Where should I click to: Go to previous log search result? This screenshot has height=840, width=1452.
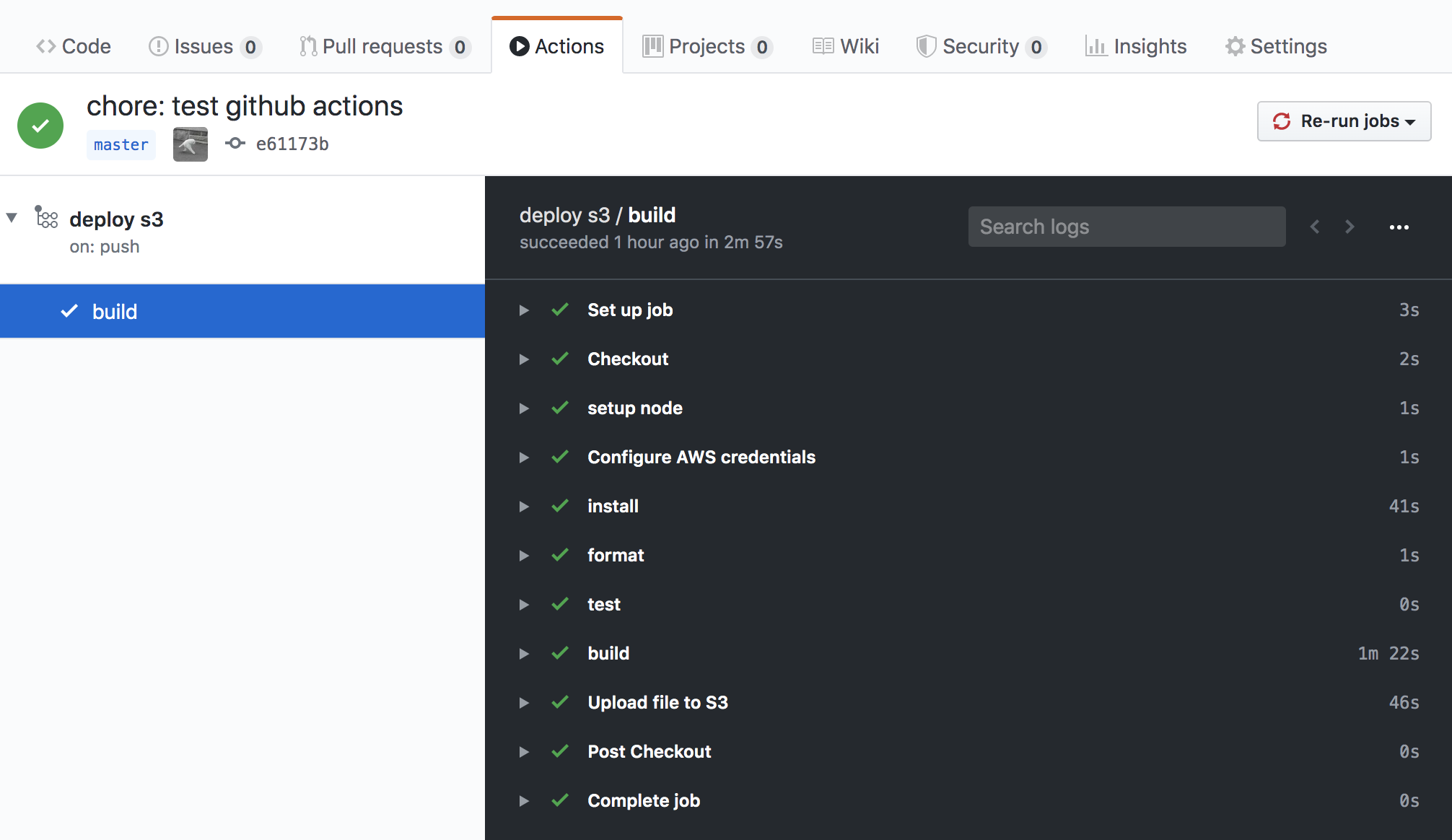tap(1315, 227)
